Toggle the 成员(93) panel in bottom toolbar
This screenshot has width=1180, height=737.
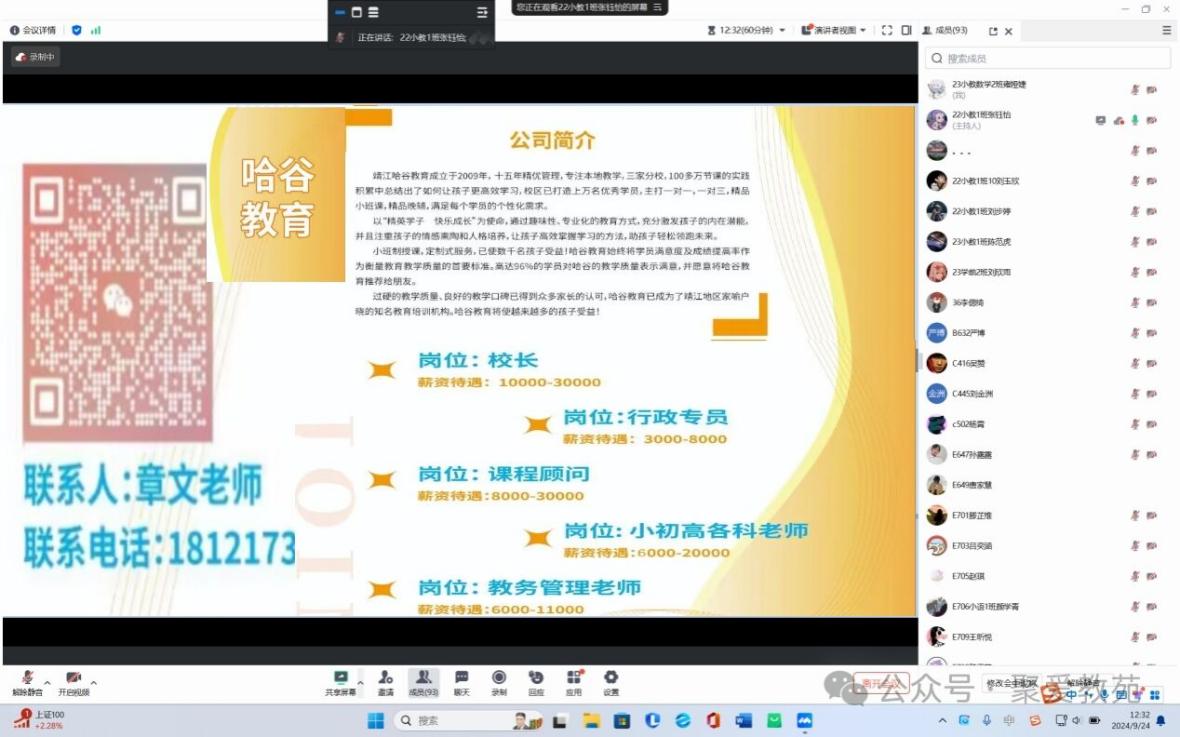pos(423,682)
